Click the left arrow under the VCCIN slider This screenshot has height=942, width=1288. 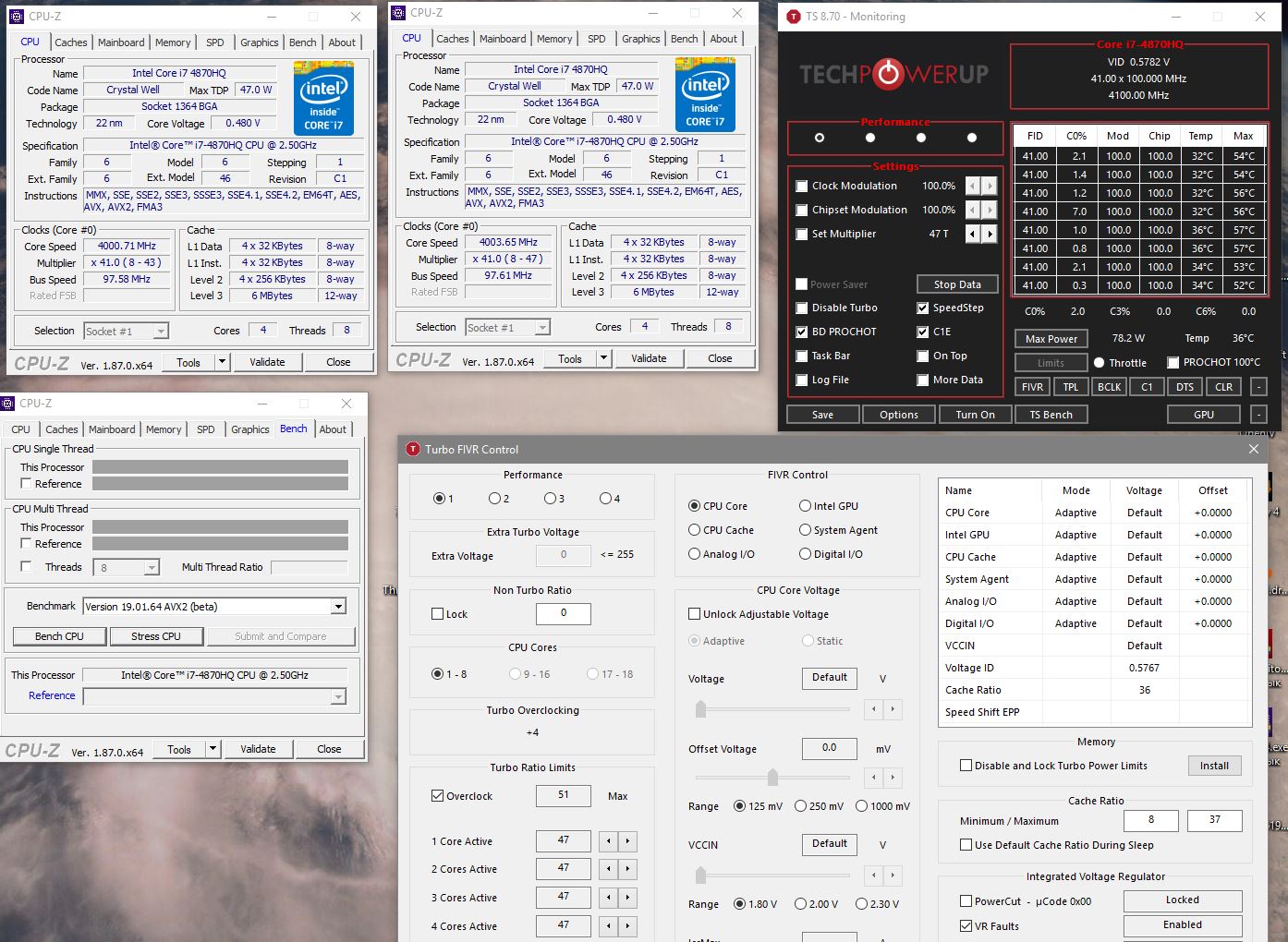873,875
